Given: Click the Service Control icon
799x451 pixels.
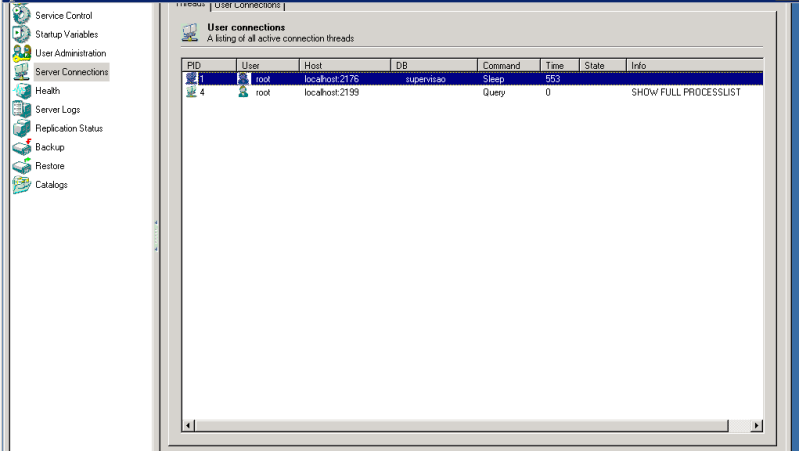Looking at the screenshot, I should click(x=21, y=15).
